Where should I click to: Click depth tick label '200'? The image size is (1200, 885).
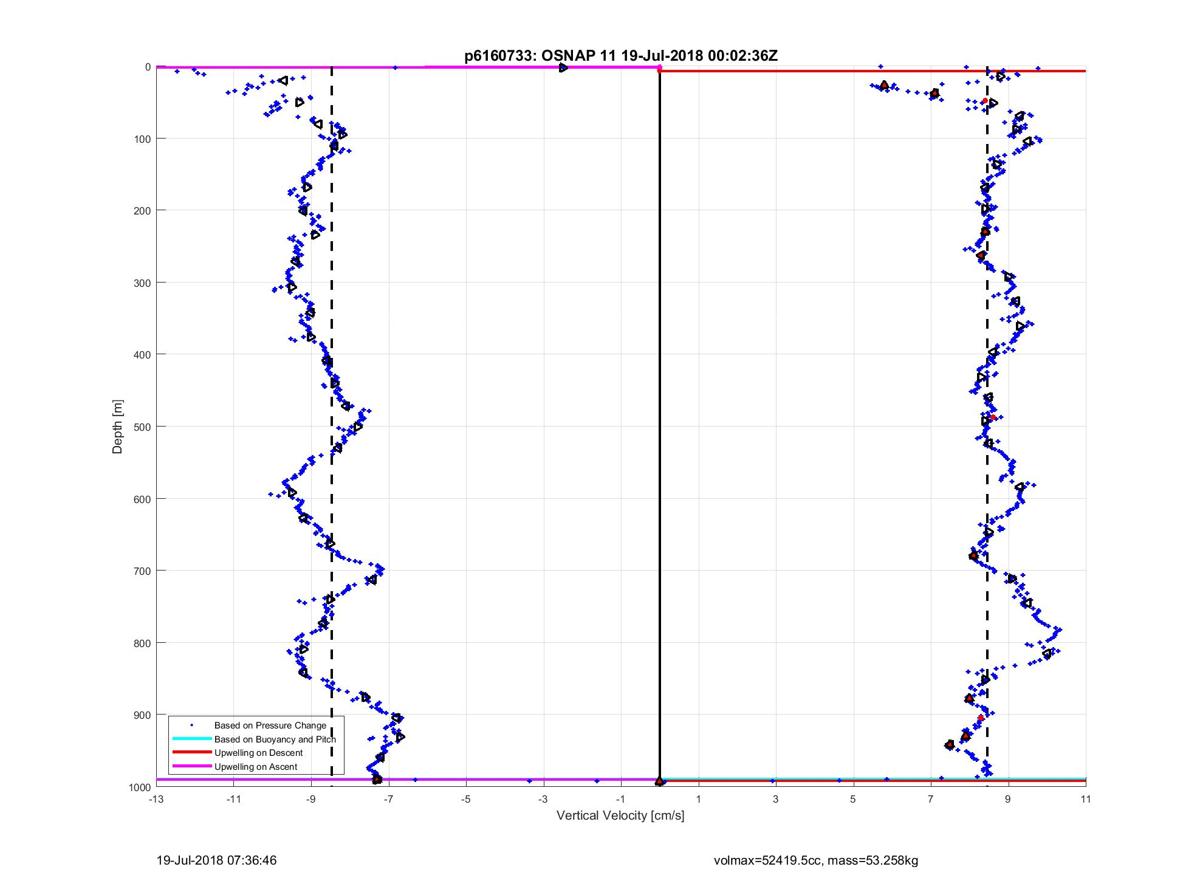coord(141,210)
